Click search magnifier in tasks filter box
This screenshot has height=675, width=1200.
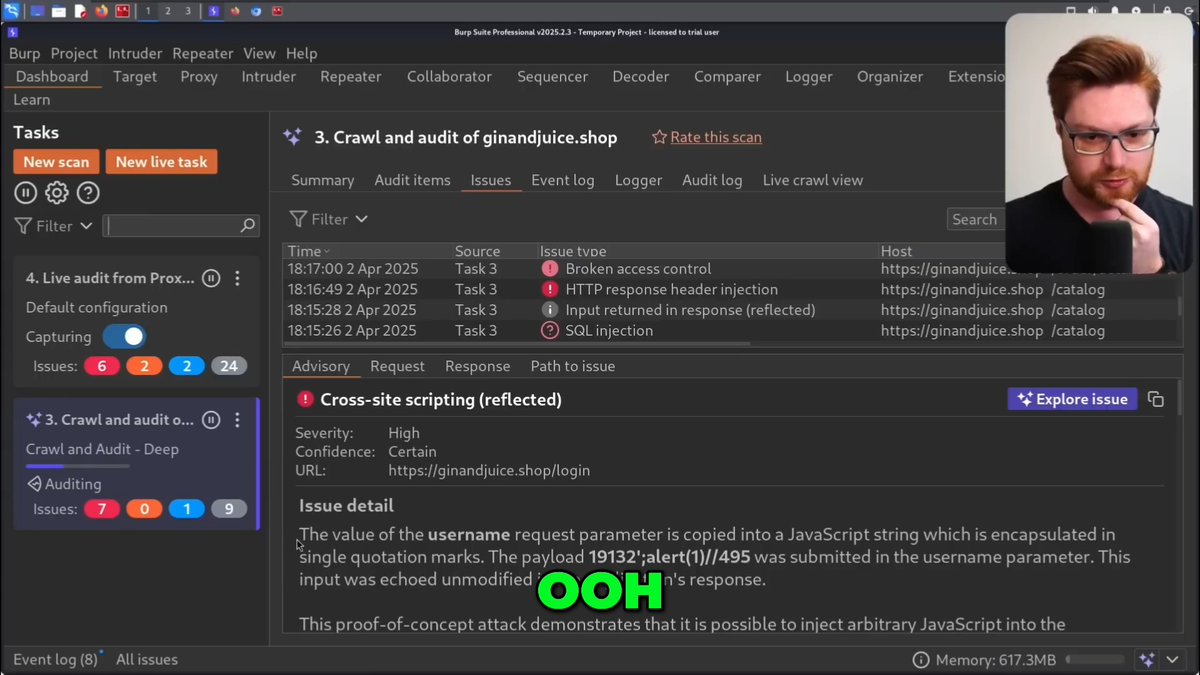248,226
